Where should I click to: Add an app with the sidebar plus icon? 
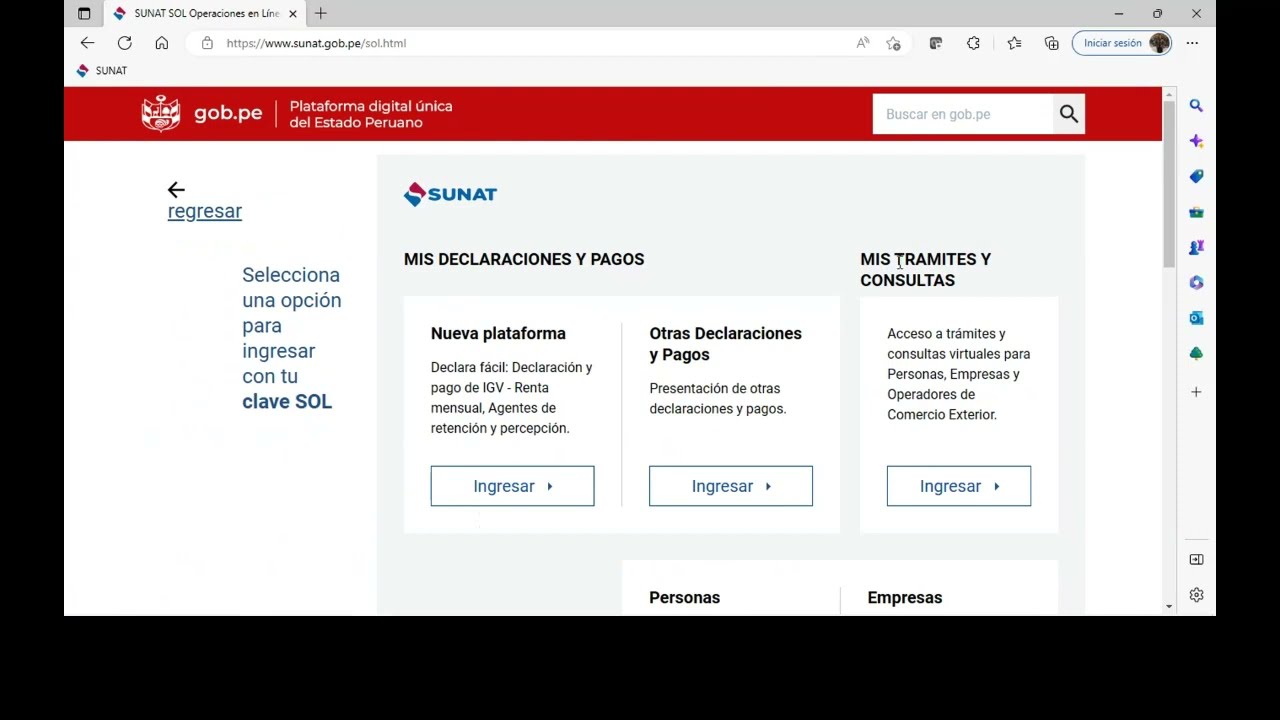coord(1196,392)
